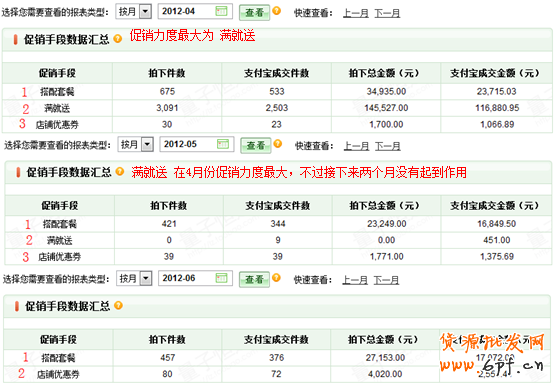
Task: Go to 下一月 from the 2012-05 report
Action: 388,146
